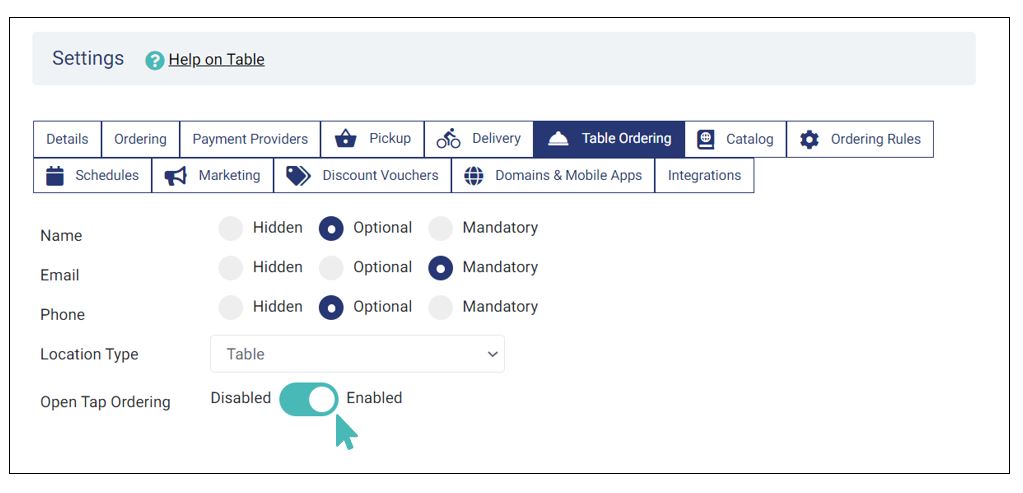Toggle the Open Tap Ordering switch

pos(309,399)
